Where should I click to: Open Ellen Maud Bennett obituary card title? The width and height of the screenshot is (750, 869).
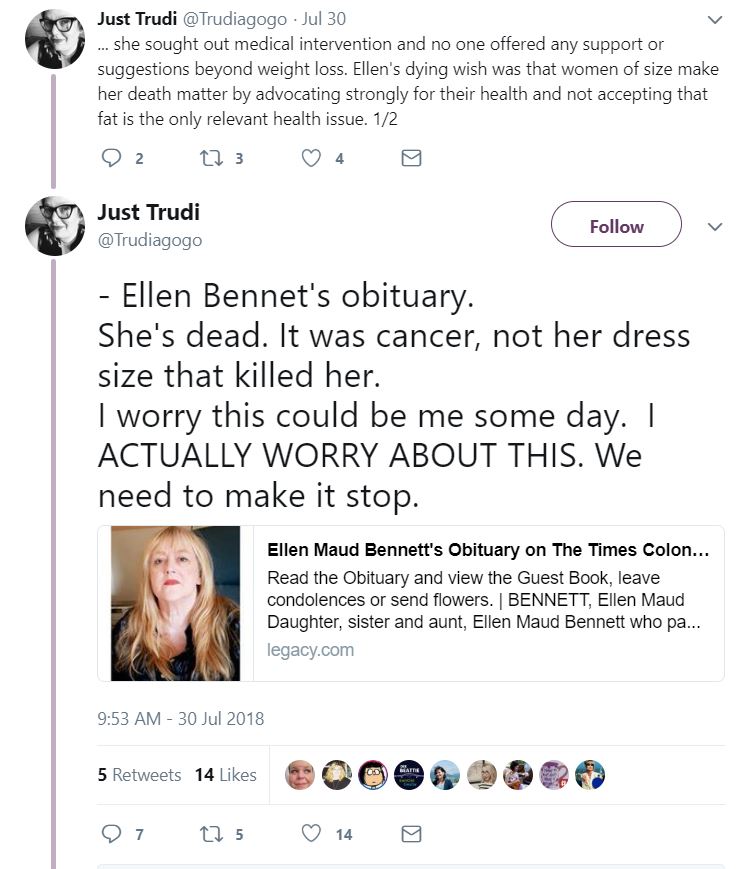[x=488, y=550]
